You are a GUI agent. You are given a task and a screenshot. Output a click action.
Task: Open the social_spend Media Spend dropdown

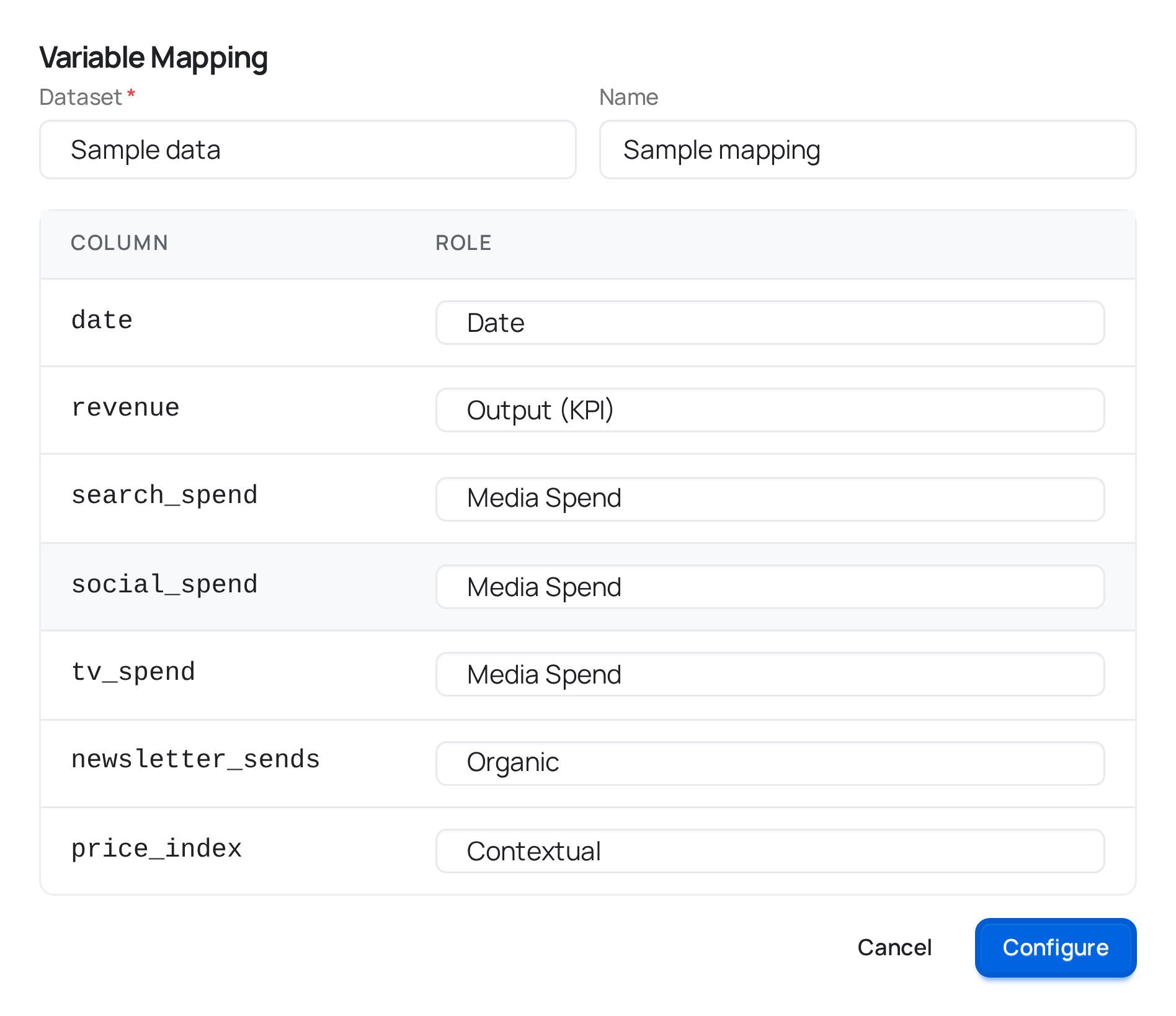click(x=770, y=587)
